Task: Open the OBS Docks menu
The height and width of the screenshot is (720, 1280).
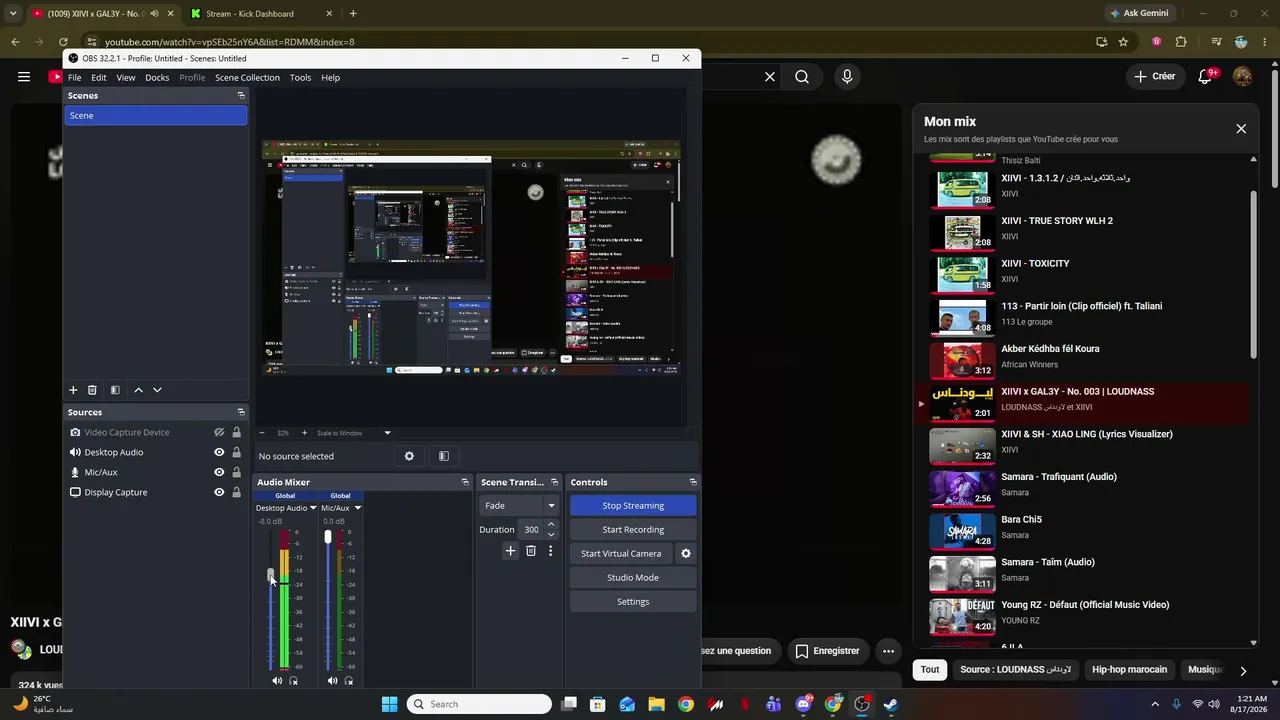Action: (x=157, y=77)
